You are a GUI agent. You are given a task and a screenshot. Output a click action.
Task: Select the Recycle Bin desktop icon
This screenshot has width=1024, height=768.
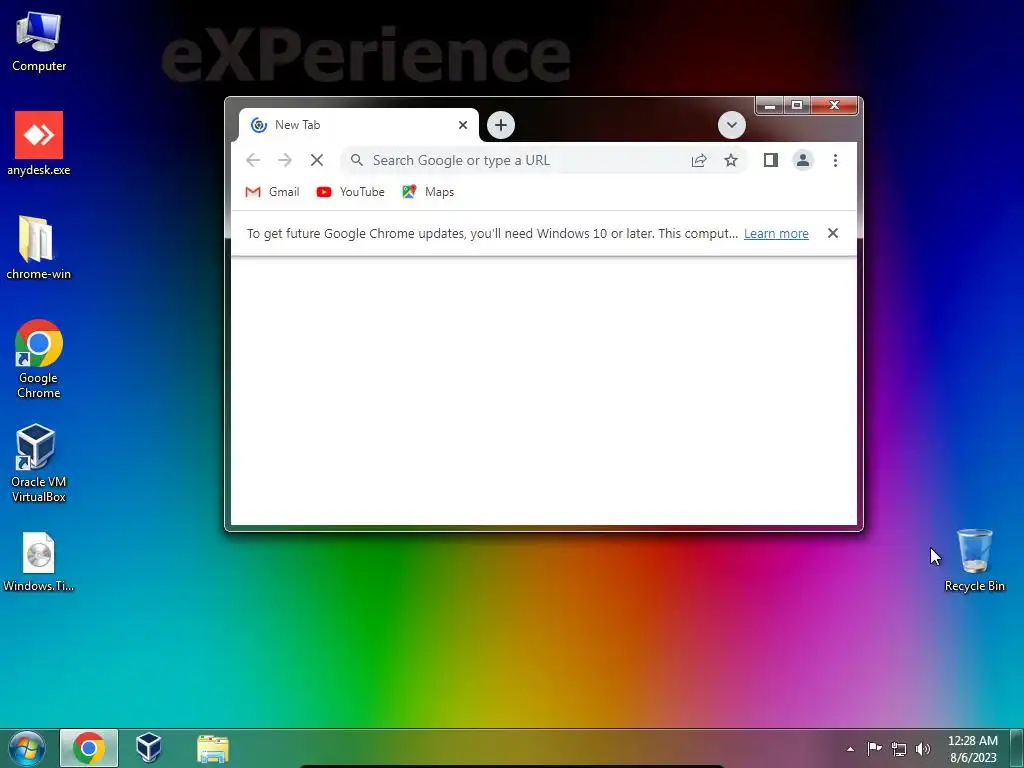pos(974,560)
